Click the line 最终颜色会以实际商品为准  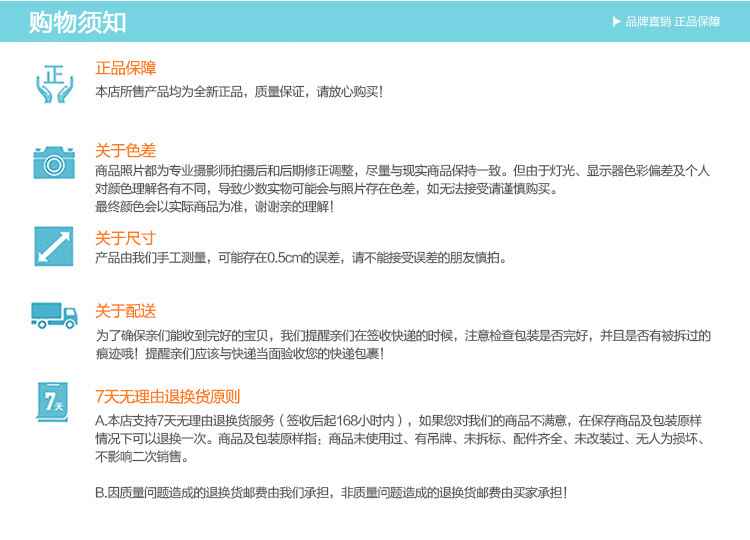click(x=214, y=207)
